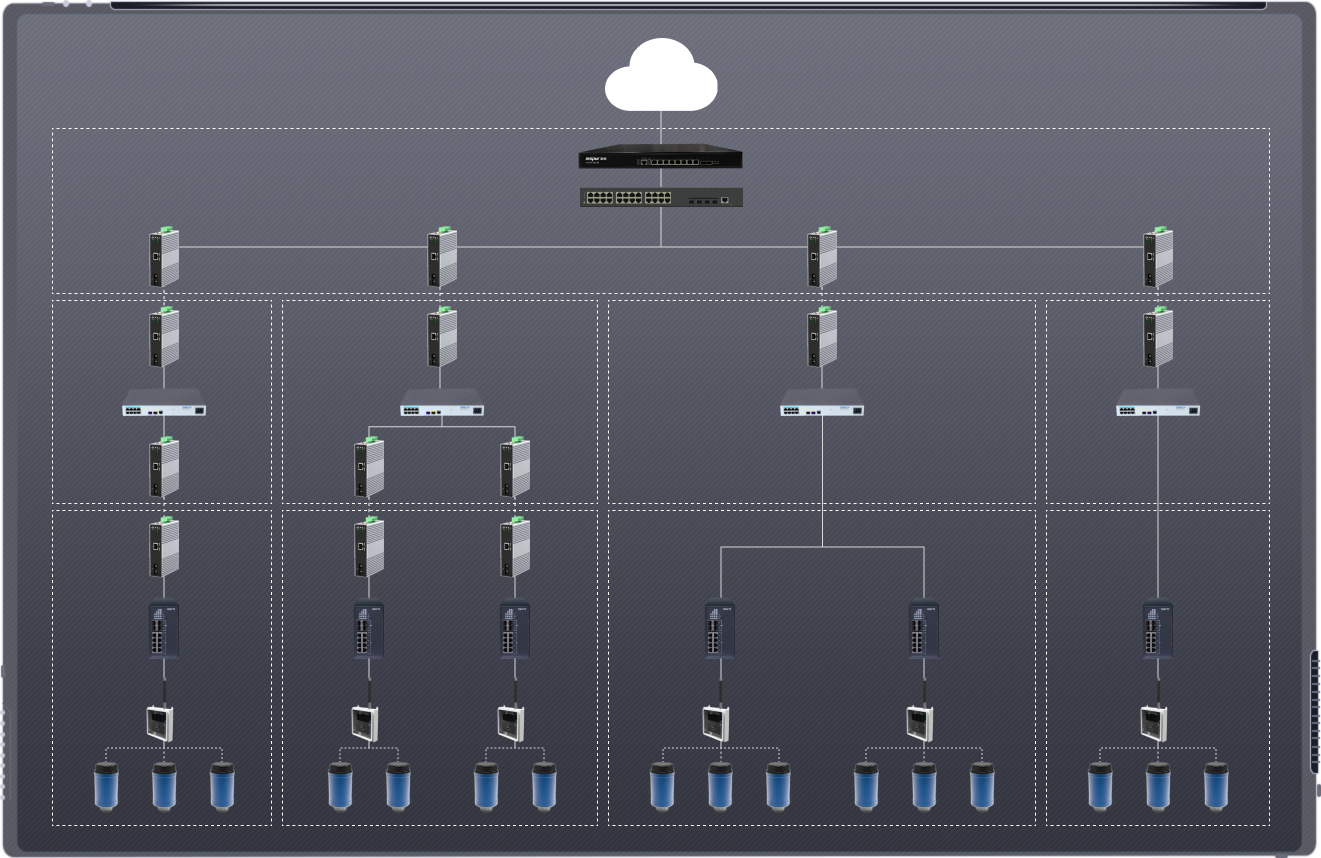This screenshot has width=1321, height=858.
Task: Click the rightmost dark industrial switch
Action: click(x=1158, y=629)
